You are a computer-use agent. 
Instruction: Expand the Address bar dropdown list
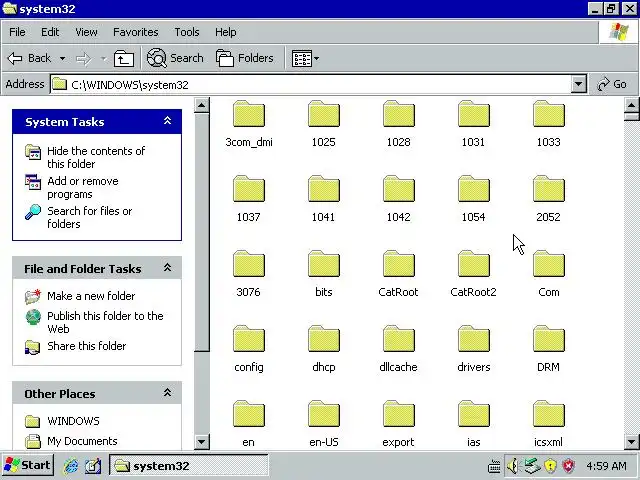(x=578, y=84)
